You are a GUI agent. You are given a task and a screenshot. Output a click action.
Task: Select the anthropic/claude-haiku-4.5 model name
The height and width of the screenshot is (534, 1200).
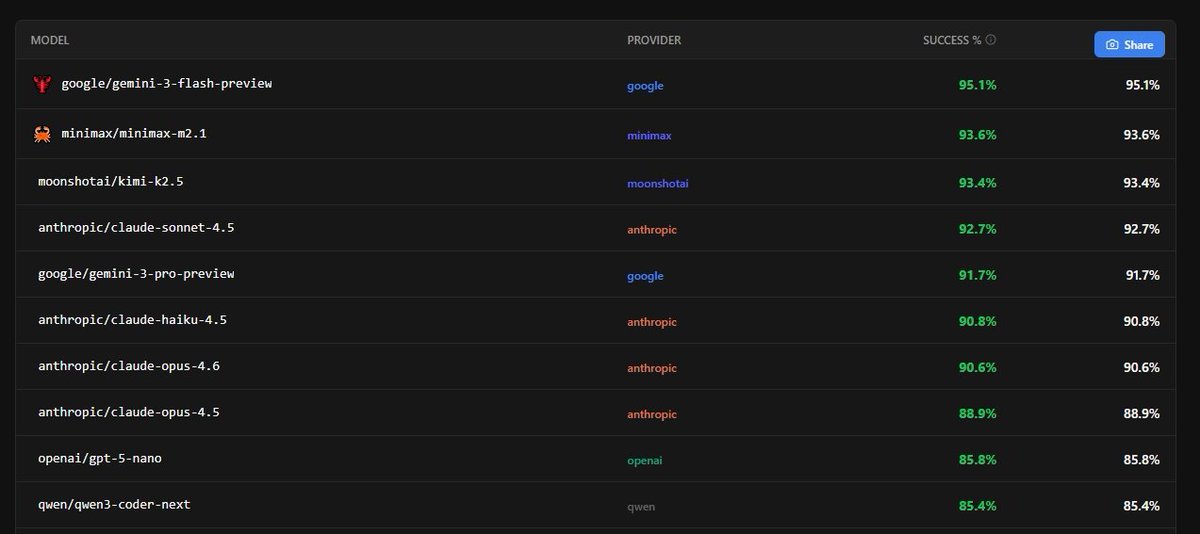pos(132,320)
